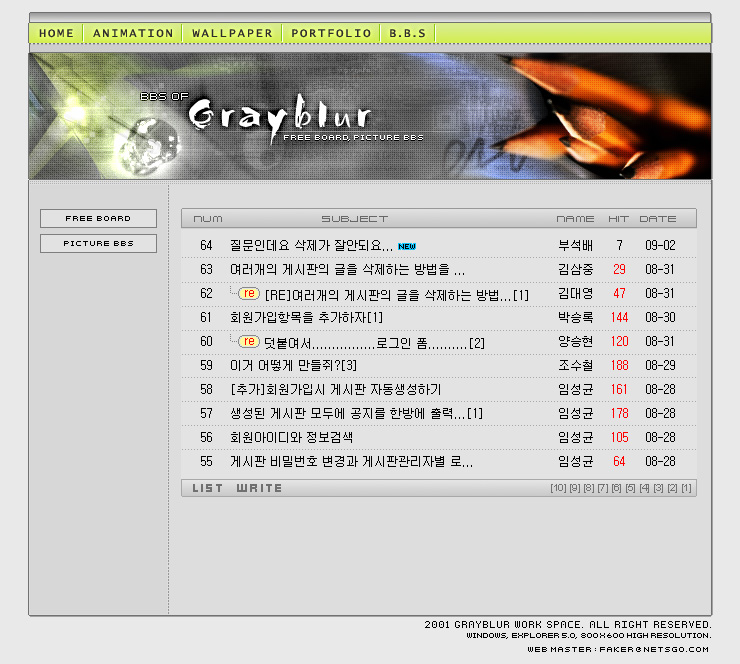Open post 58 [추가] subject link
The image size is (740, 664).
tap(336, 389)
